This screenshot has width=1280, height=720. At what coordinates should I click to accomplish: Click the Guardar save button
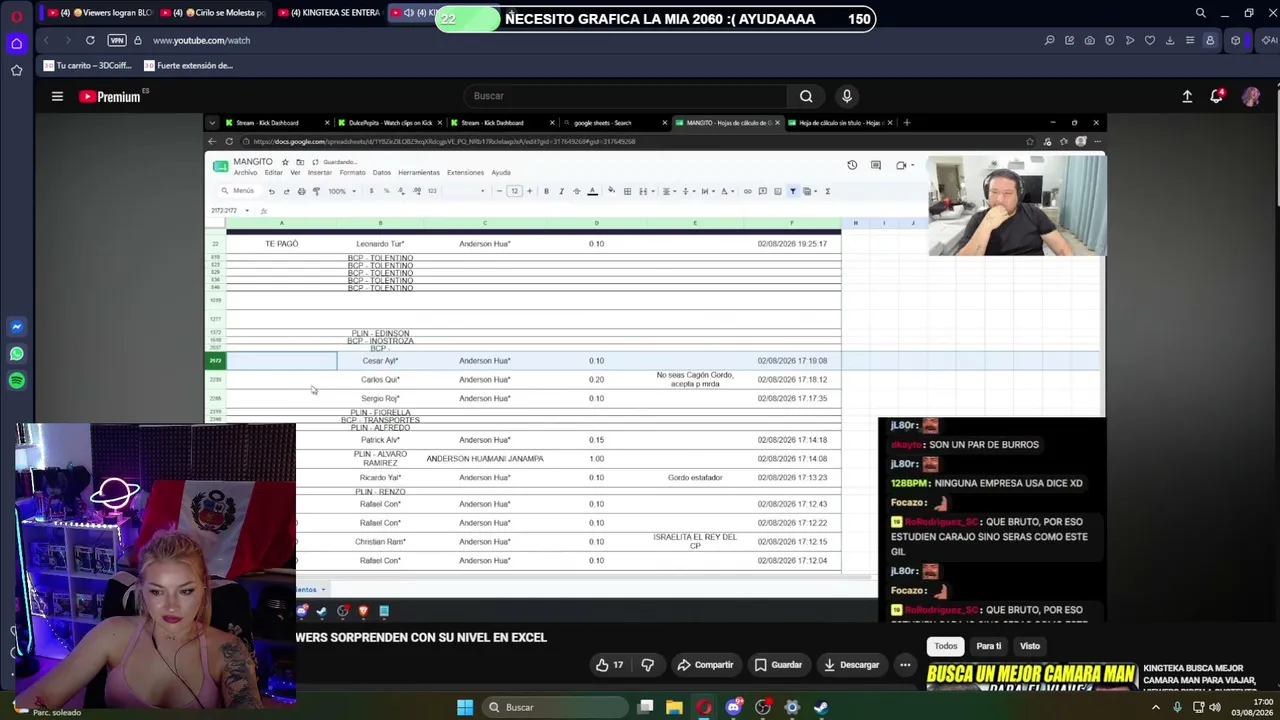(x=778, y=665)
